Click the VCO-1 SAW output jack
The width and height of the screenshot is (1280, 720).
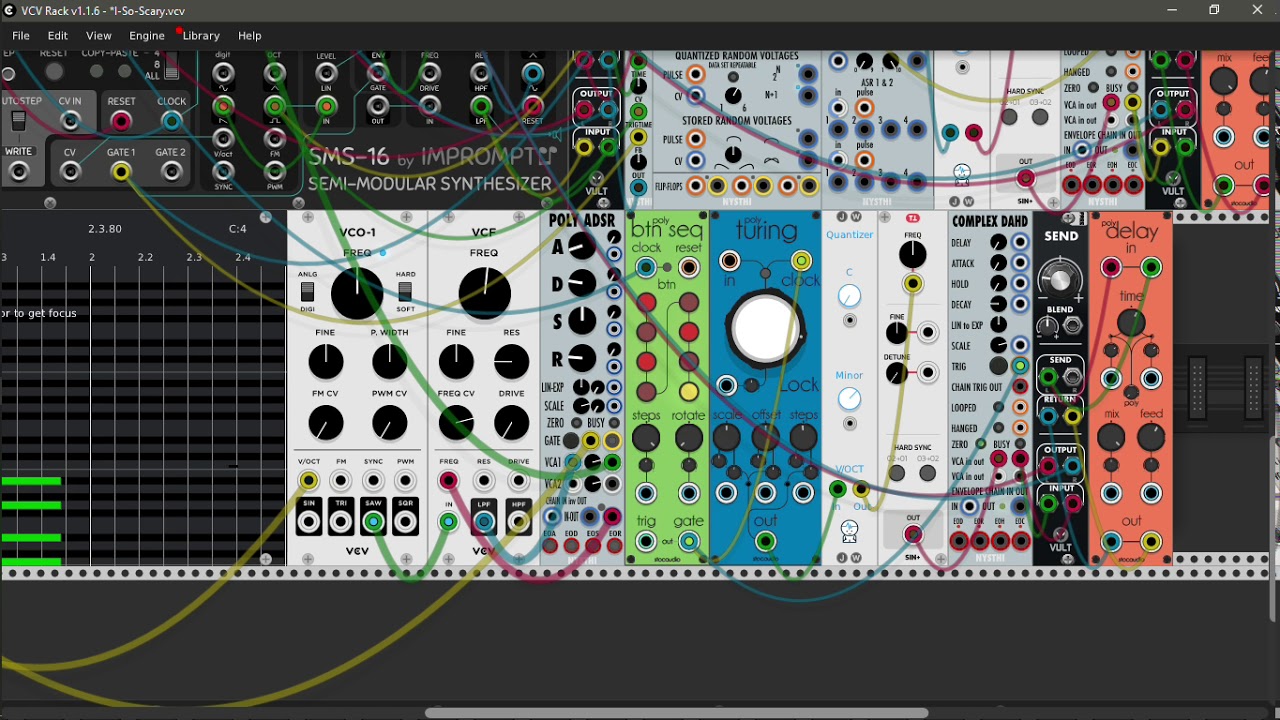pyautogui.click(x=373, y=522)
